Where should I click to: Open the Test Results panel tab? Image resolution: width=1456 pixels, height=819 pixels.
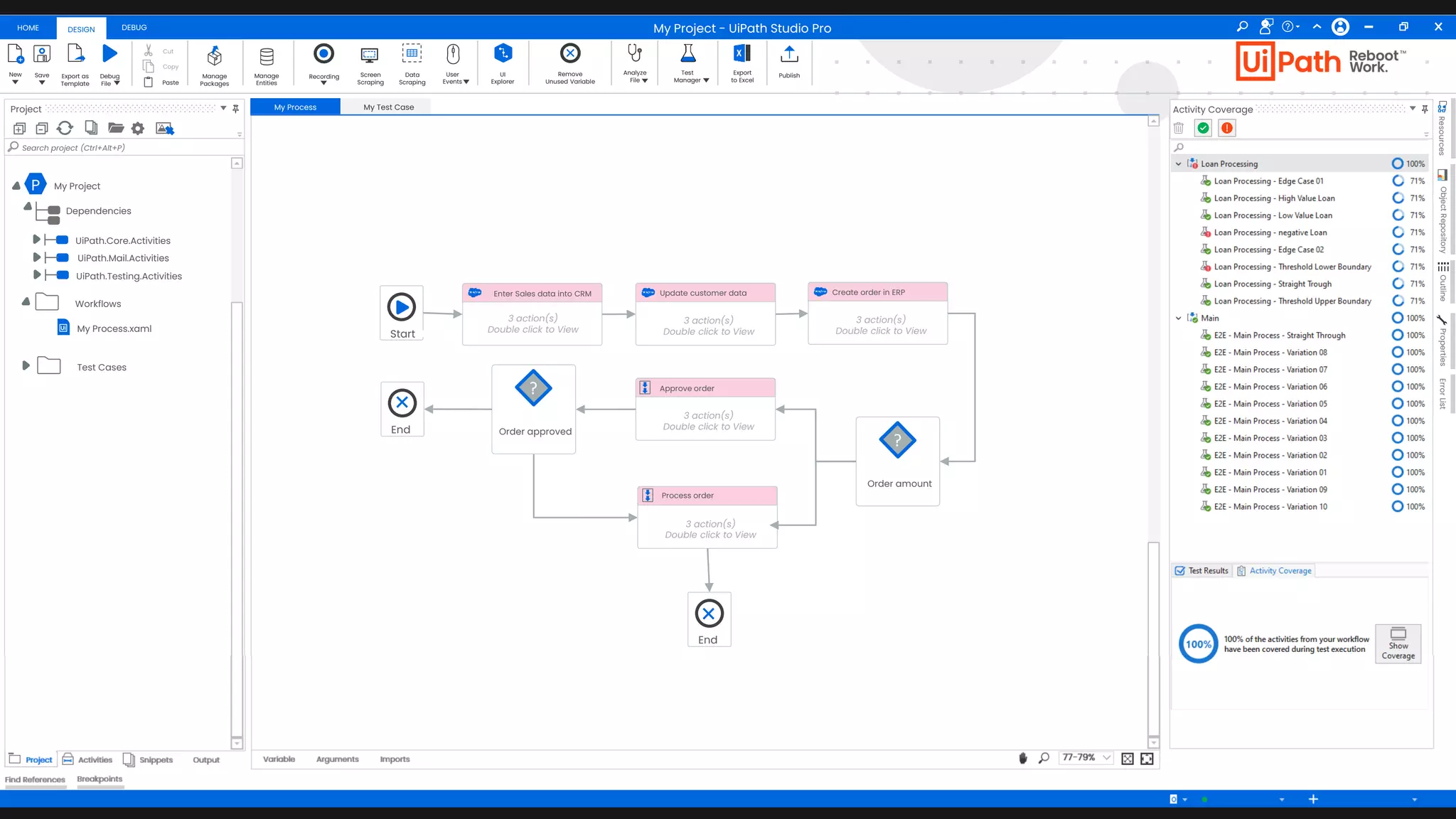pyautogui.click(x=1201, y=571)
